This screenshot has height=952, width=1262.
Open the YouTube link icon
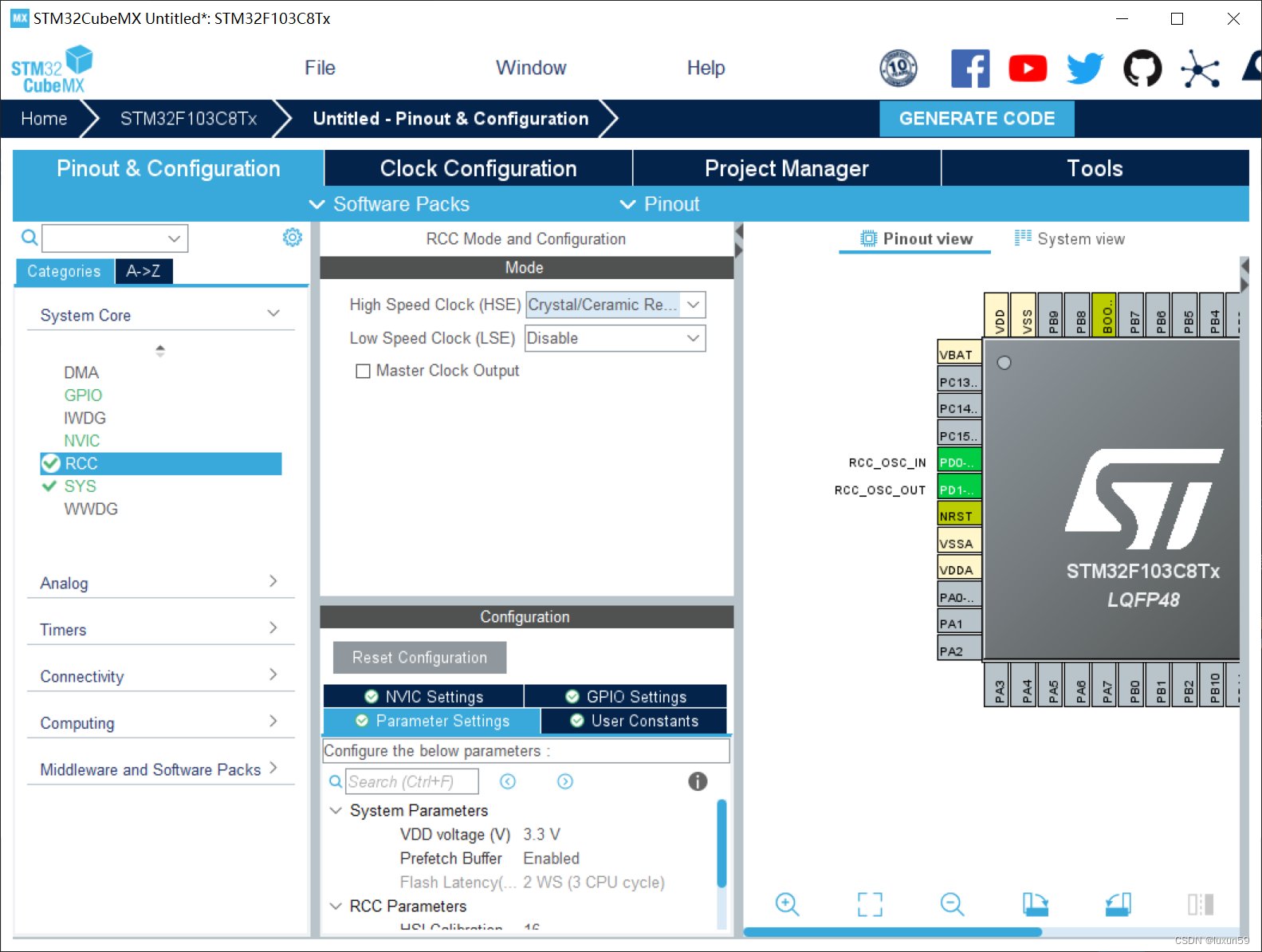tap(1028, 69)
